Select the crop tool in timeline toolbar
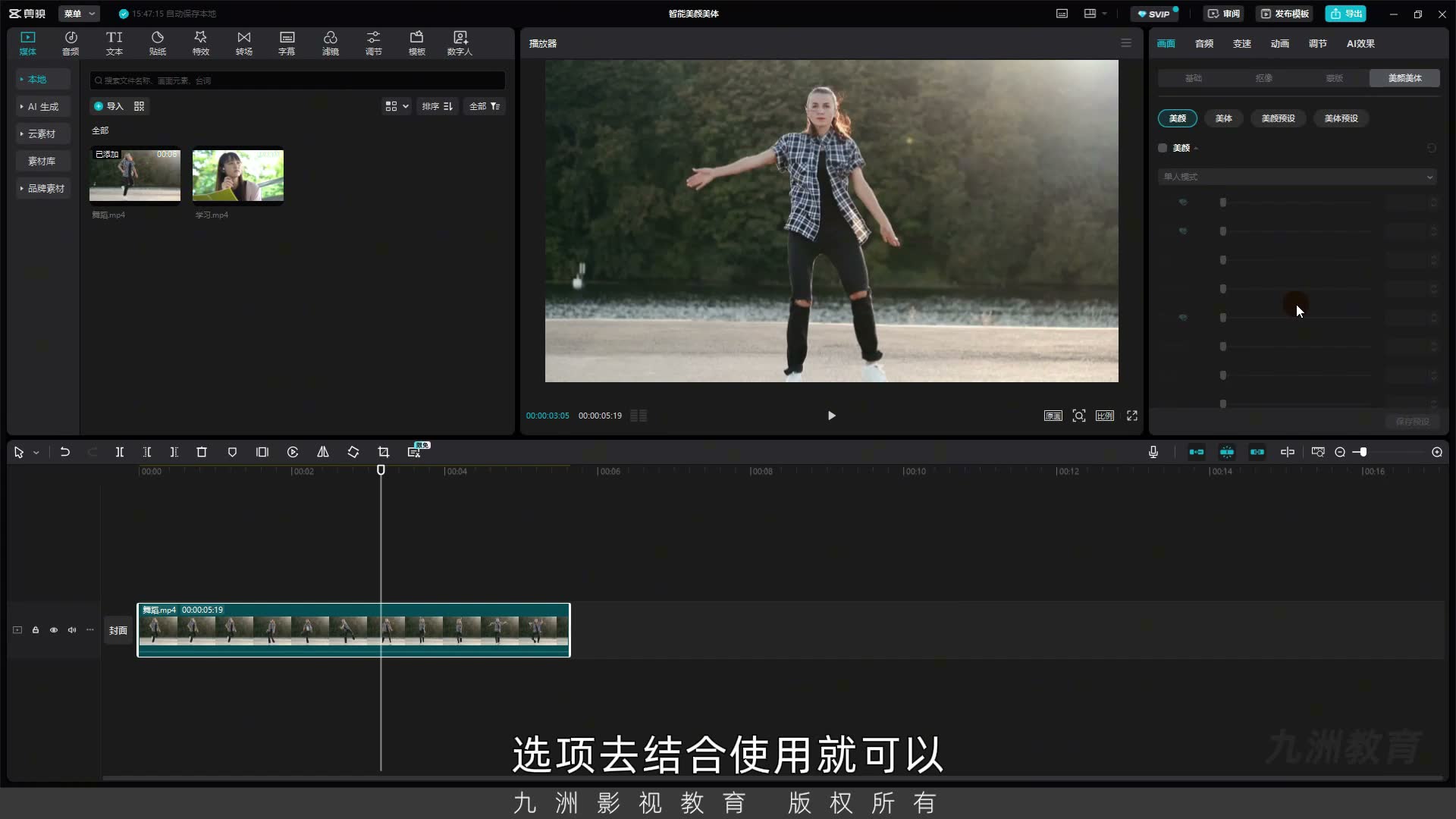The width and height of the screenshot is (1456, 819). (x=384, y=452)
